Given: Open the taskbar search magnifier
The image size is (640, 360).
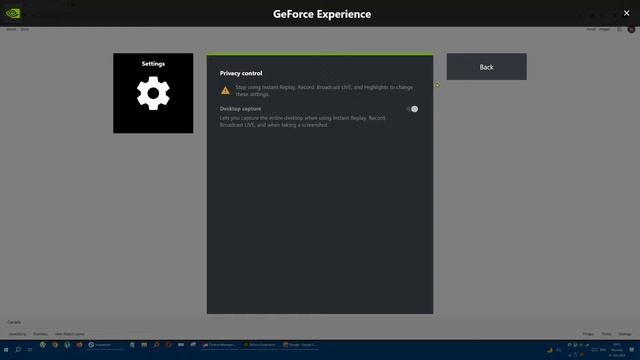Looking at the screenshot, I should 18,350.
